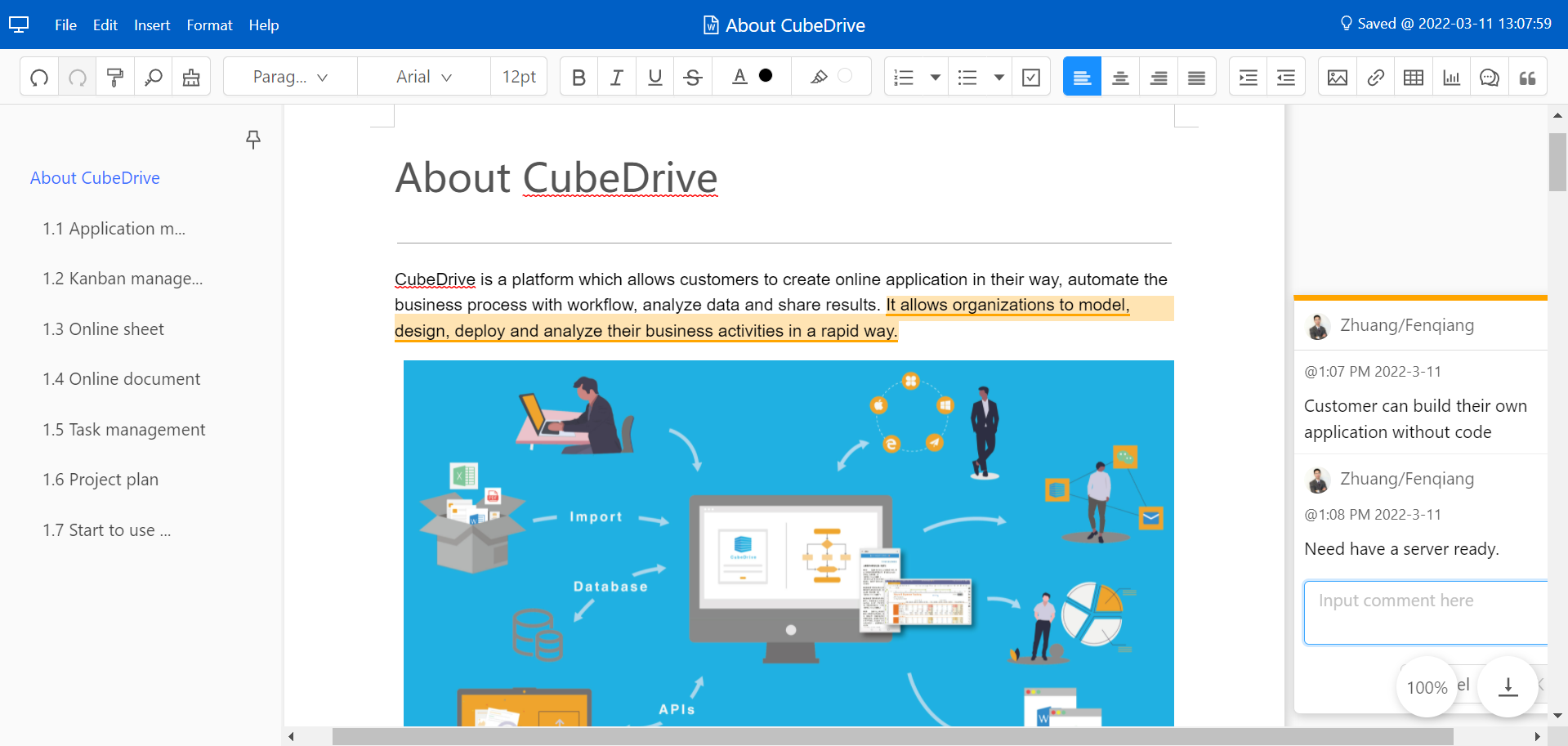Image resolution: width=1568 pixels, height=746 pixels.
Task: Open the Format menu
Action: click(210, 25)
